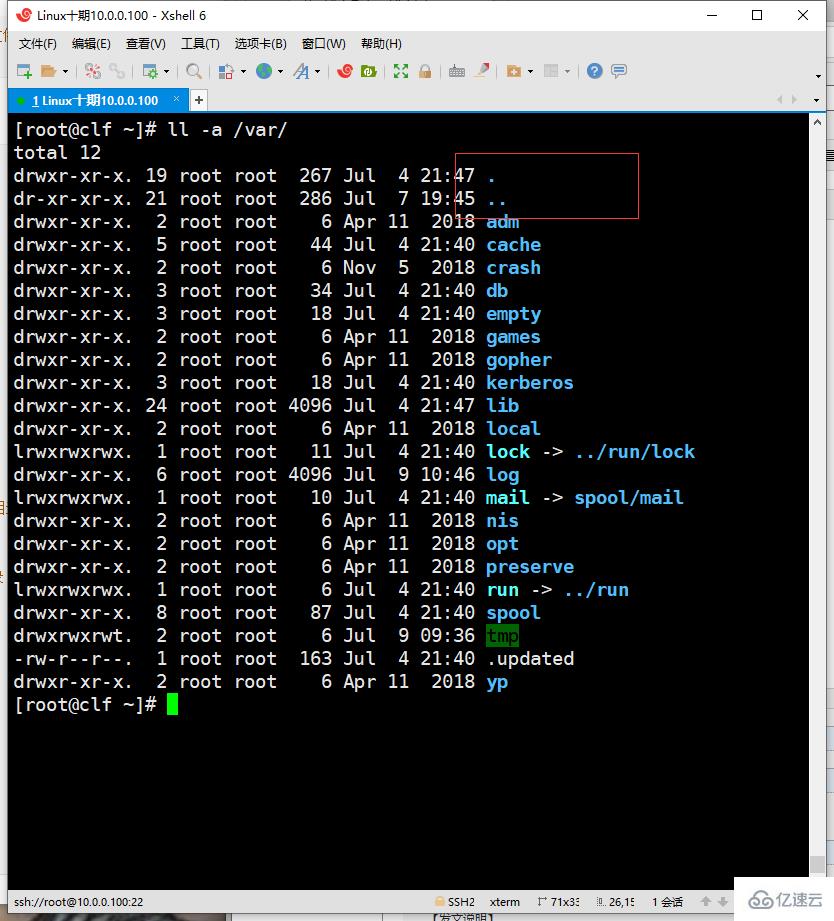Open the font selection dropdown arrow
834x921 pixels.
click(316, 70)
